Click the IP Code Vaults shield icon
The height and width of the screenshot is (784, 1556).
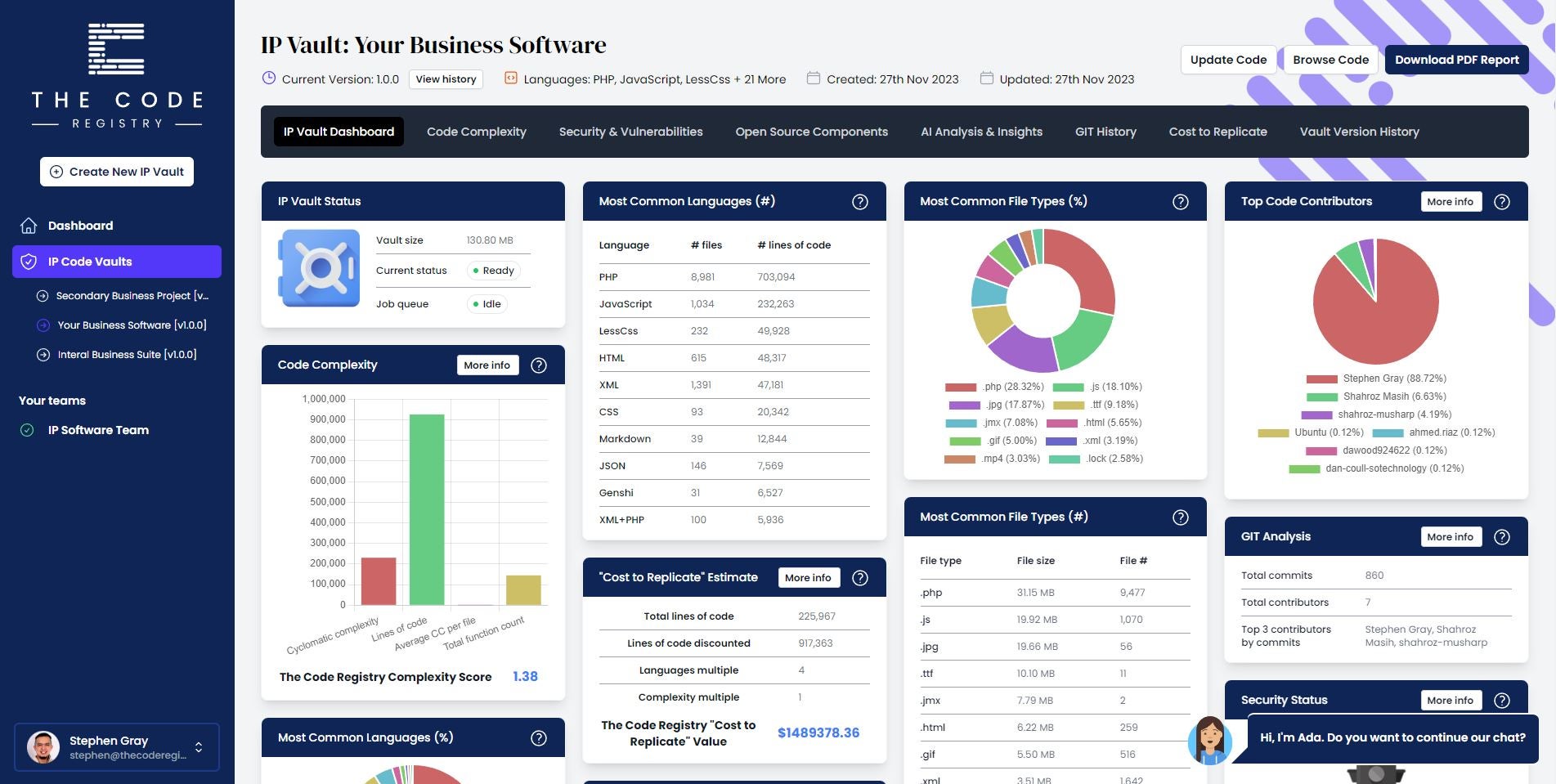[x=29, y=262]
